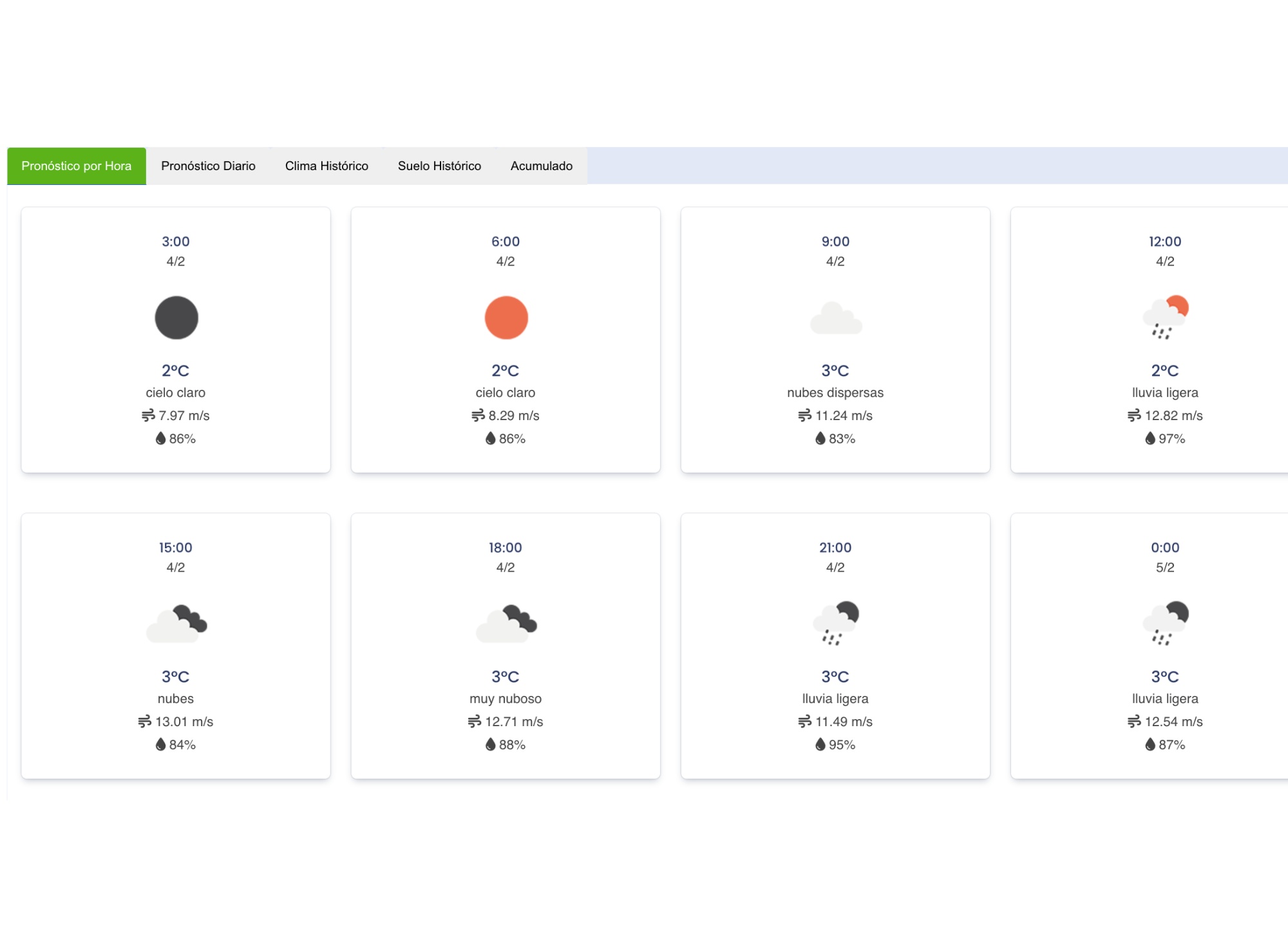
Task: Open the Clima Histórico tab
Action: [x=327, y=166]
